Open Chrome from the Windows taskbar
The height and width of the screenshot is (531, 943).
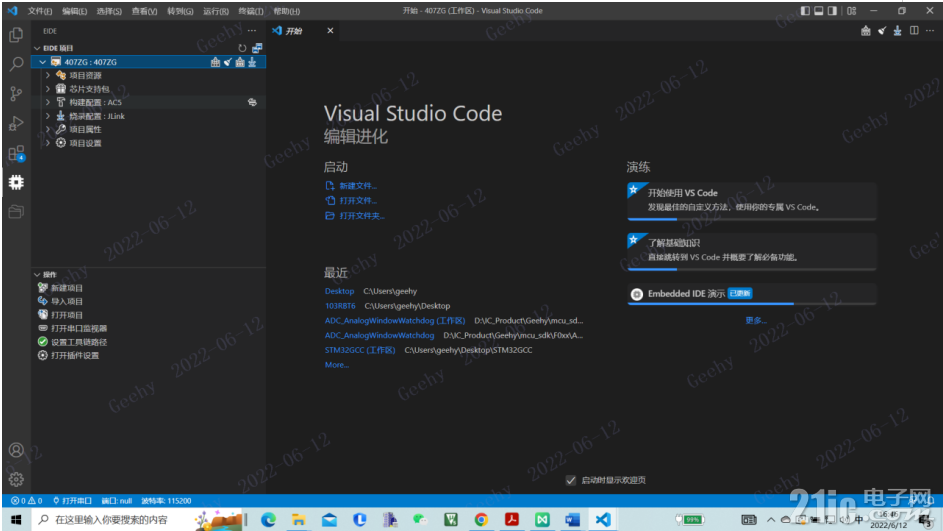[x=481, y=520]
